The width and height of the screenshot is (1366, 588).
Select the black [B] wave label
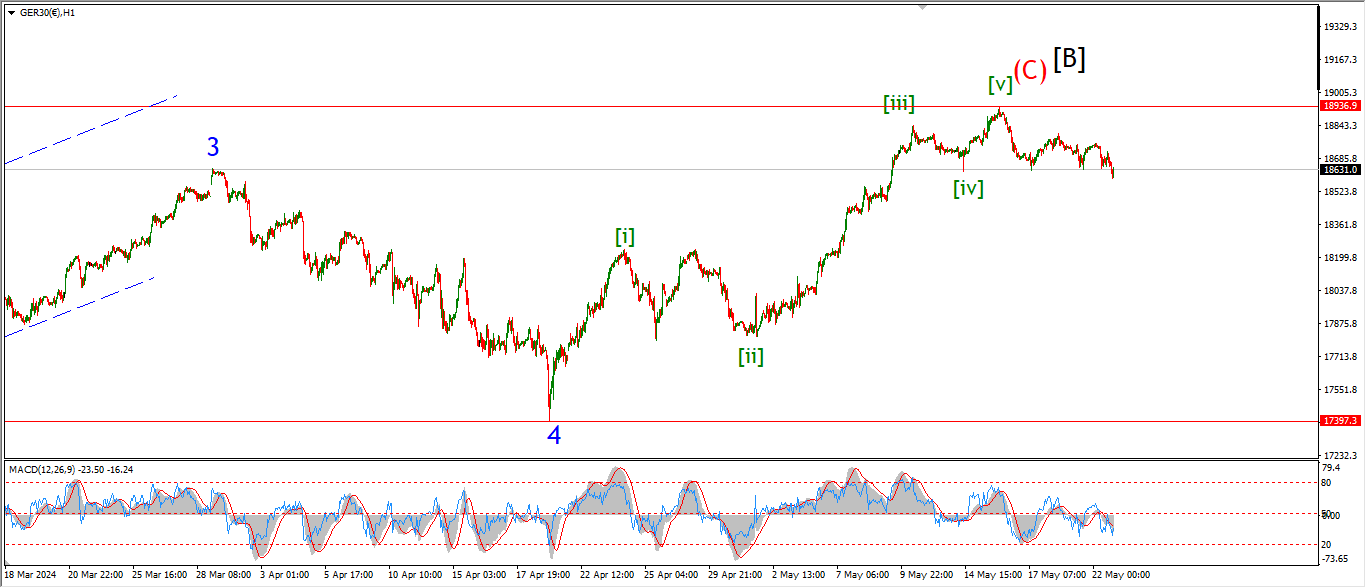(x=1069, y=59)
